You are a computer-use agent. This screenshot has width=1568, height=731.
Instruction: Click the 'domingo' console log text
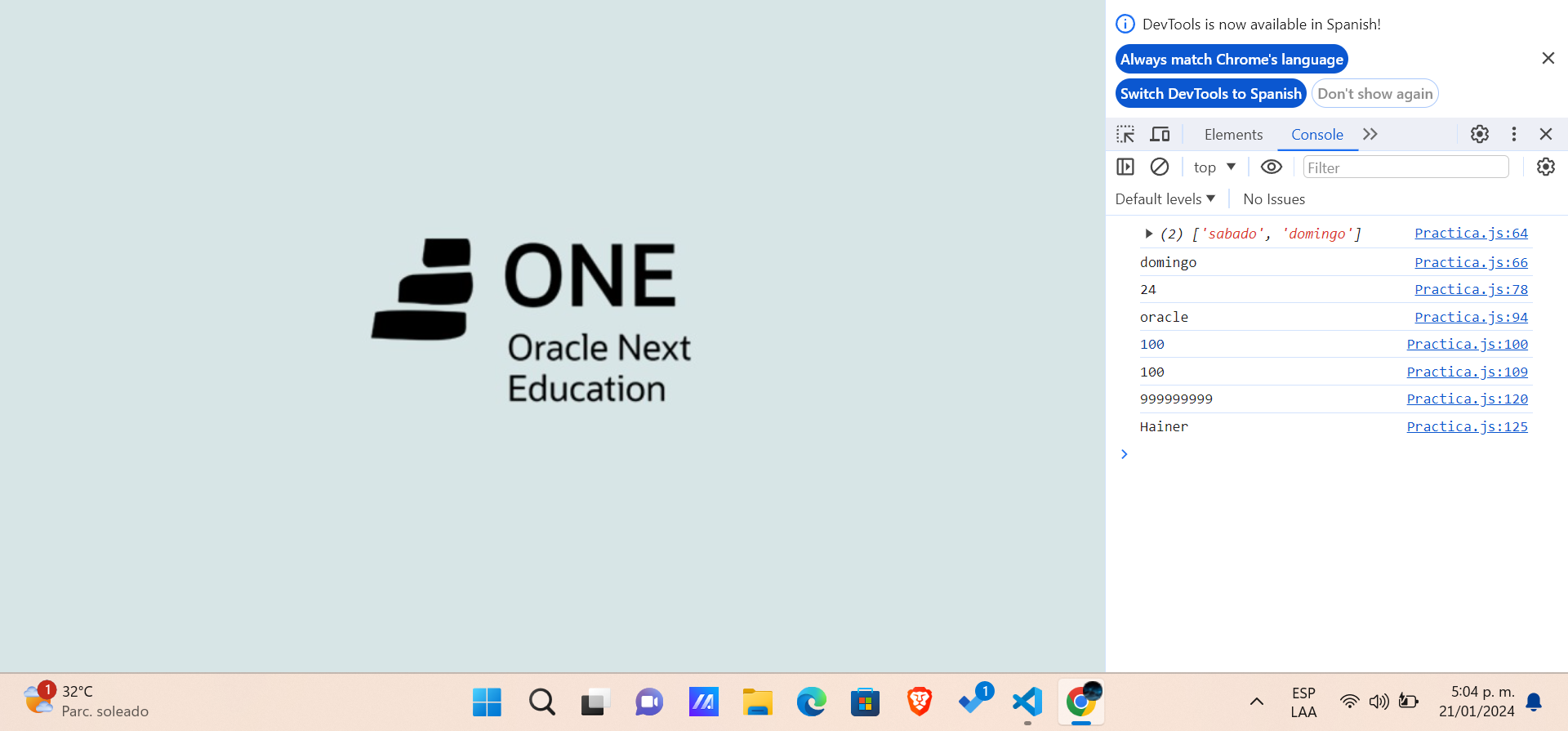coord(1168,262)
